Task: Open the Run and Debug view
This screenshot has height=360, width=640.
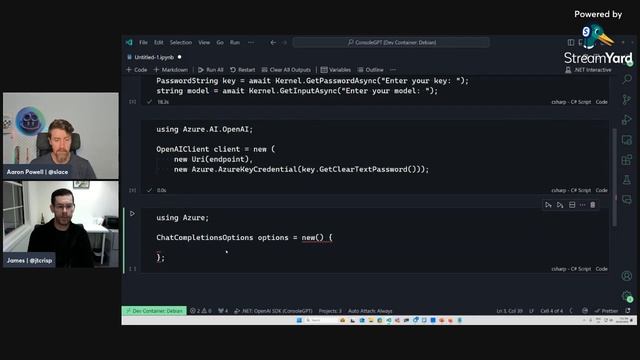Action: coord(627,120)
